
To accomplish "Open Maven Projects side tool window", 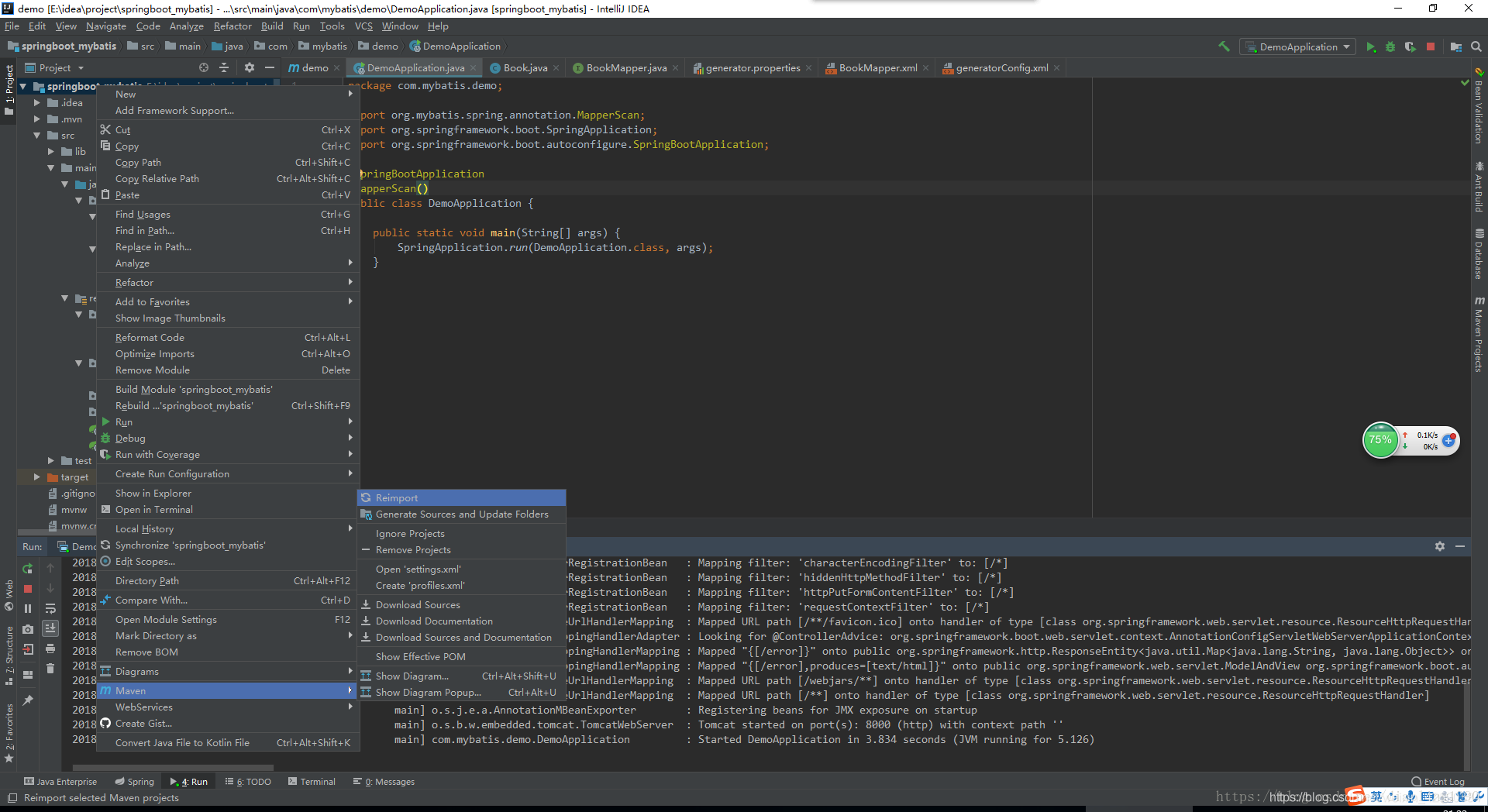I will tap(1479, 334).
